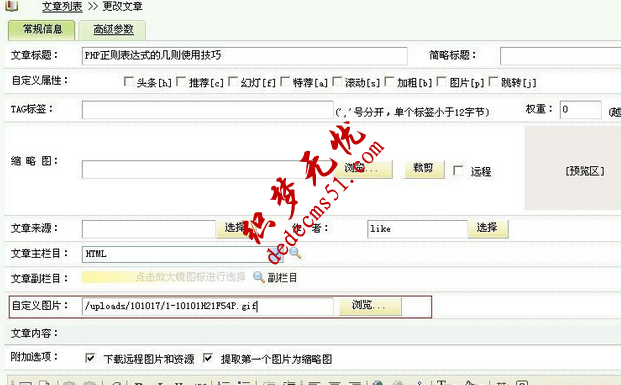Click the TAG标签 input field
The width and height of the screenshot is (621, 385).
click(x=208, y=110)
